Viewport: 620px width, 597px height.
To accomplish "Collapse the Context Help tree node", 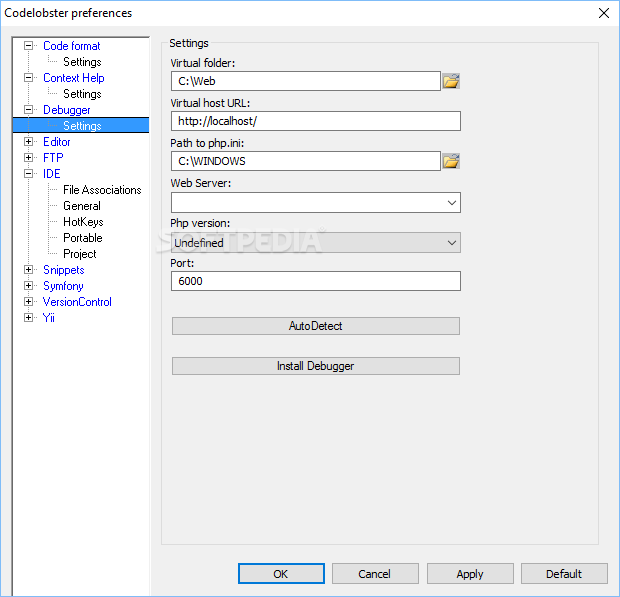I will tap(28, 78).
